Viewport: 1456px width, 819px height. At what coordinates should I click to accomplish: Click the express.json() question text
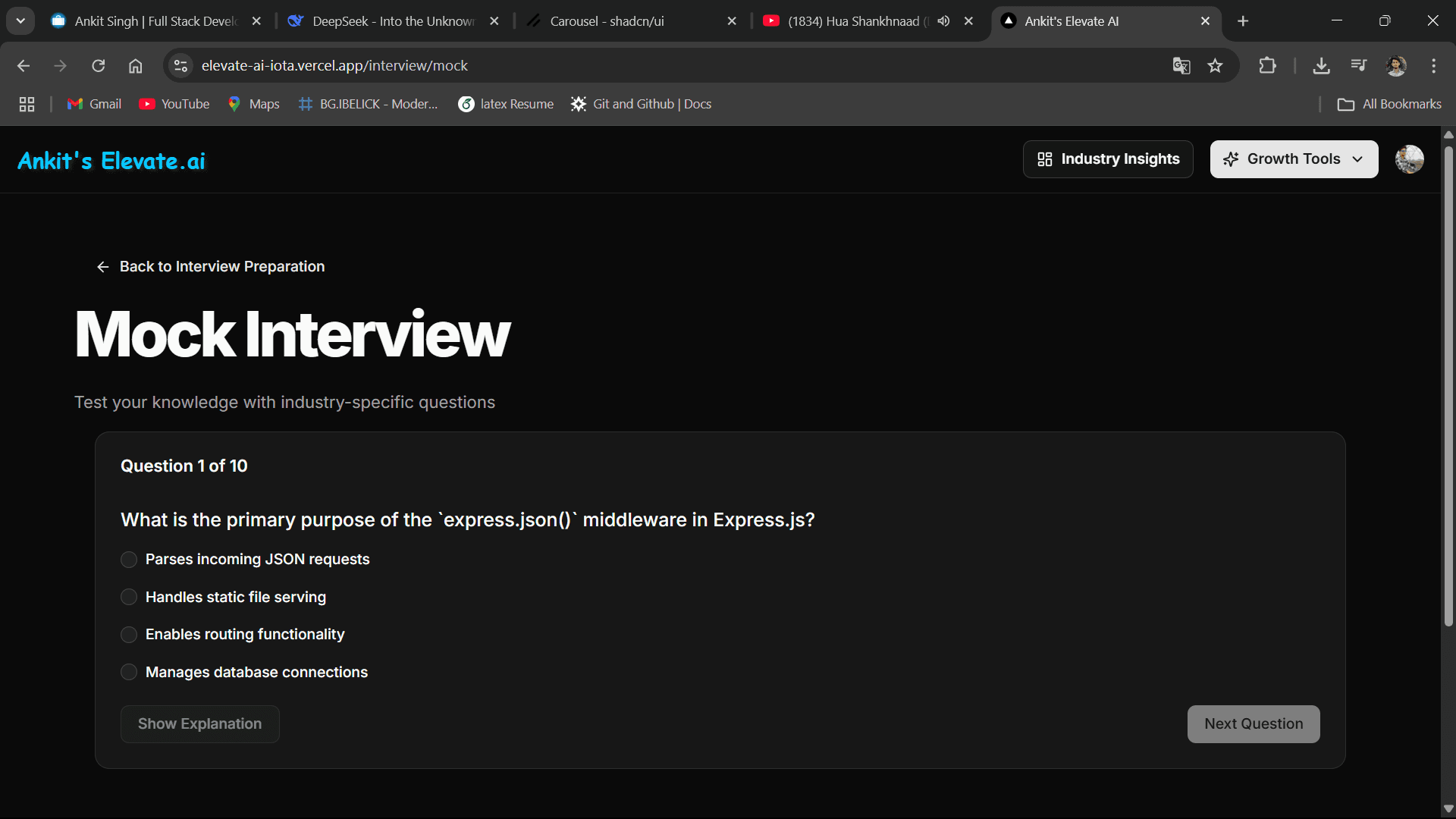click(x=468, y=520)
